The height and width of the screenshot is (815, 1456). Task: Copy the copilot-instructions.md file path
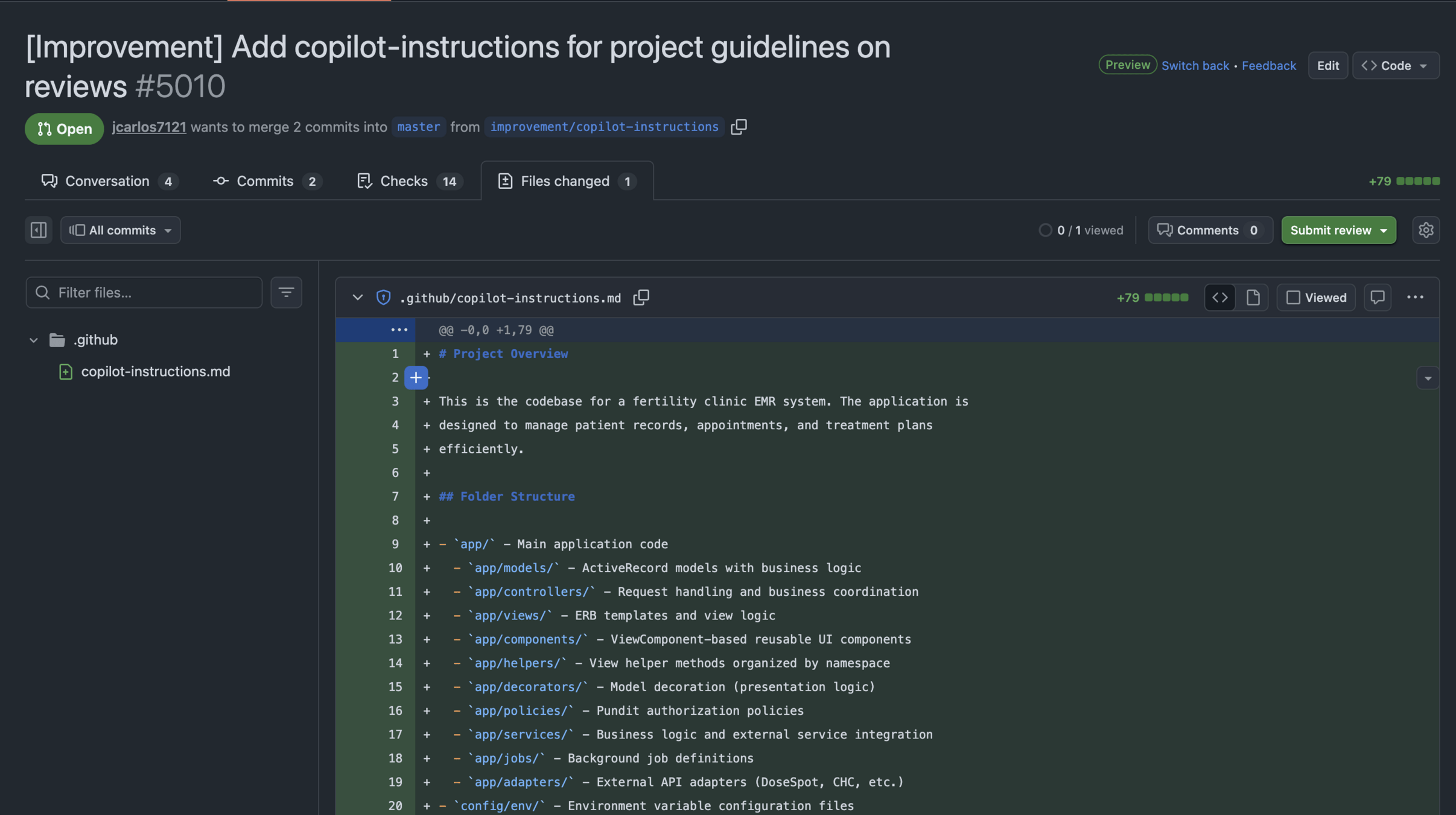click(x=641, y=298)
